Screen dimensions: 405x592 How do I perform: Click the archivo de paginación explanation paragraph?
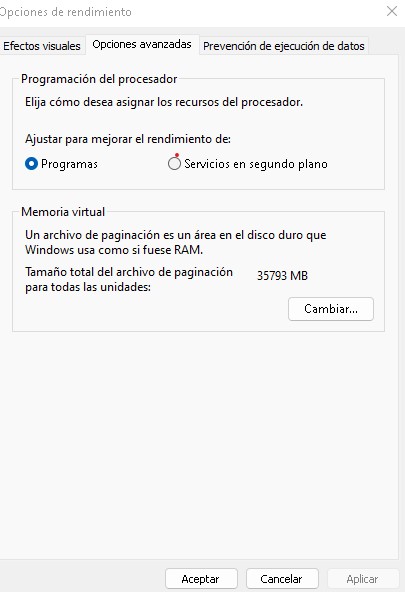pyautogui.click(x=176, y=242)
